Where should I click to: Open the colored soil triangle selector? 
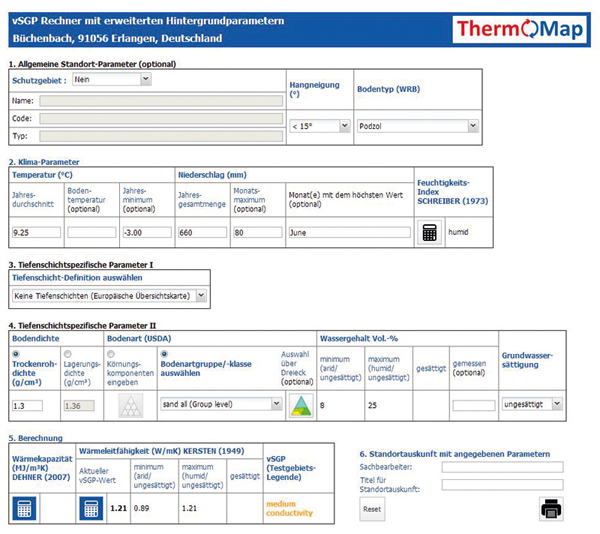coord(302,405)
